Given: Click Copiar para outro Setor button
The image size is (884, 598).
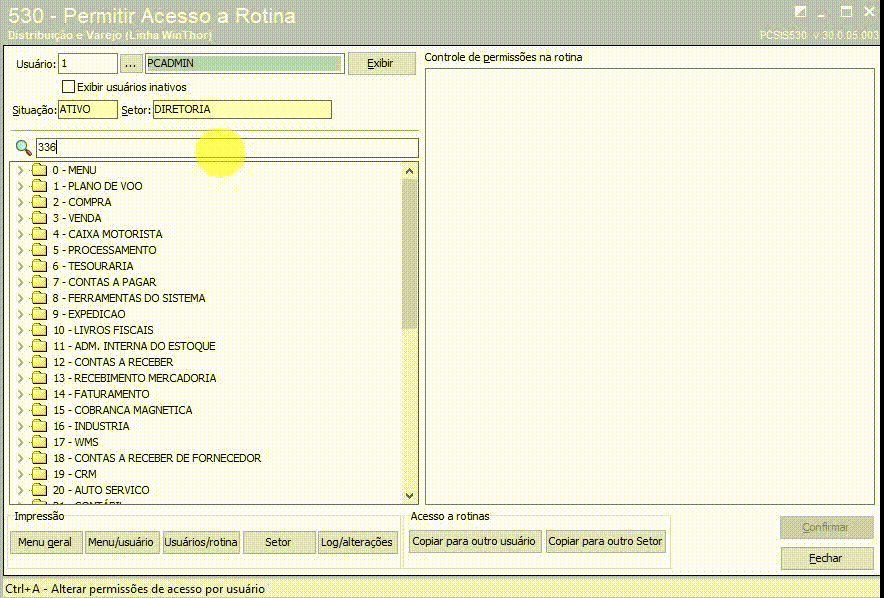Looking at the screenshot, I should (x=605, y=541).
